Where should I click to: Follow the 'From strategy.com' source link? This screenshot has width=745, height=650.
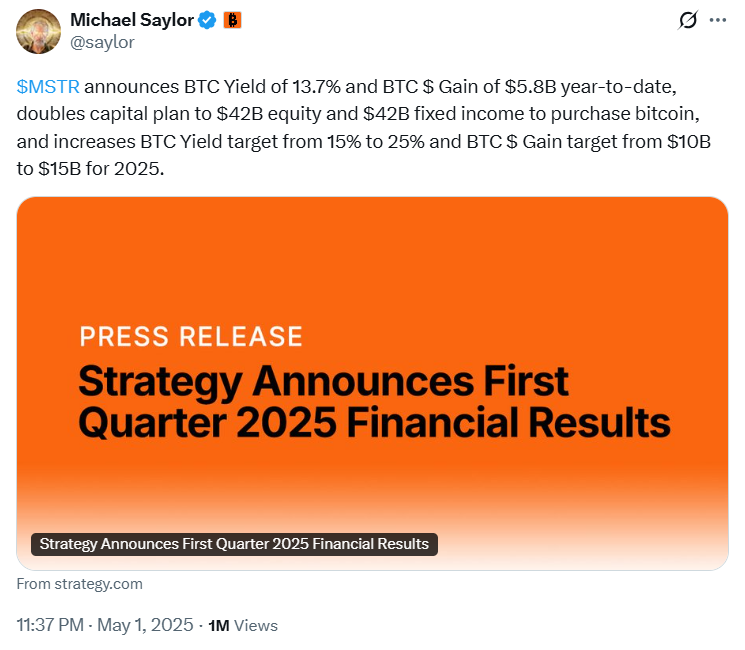[80, 584]
